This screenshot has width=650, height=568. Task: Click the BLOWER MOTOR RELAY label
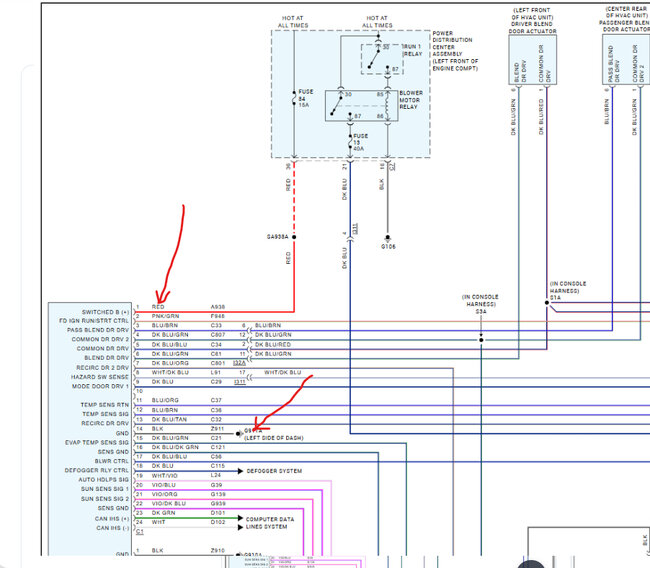(411, 100)
